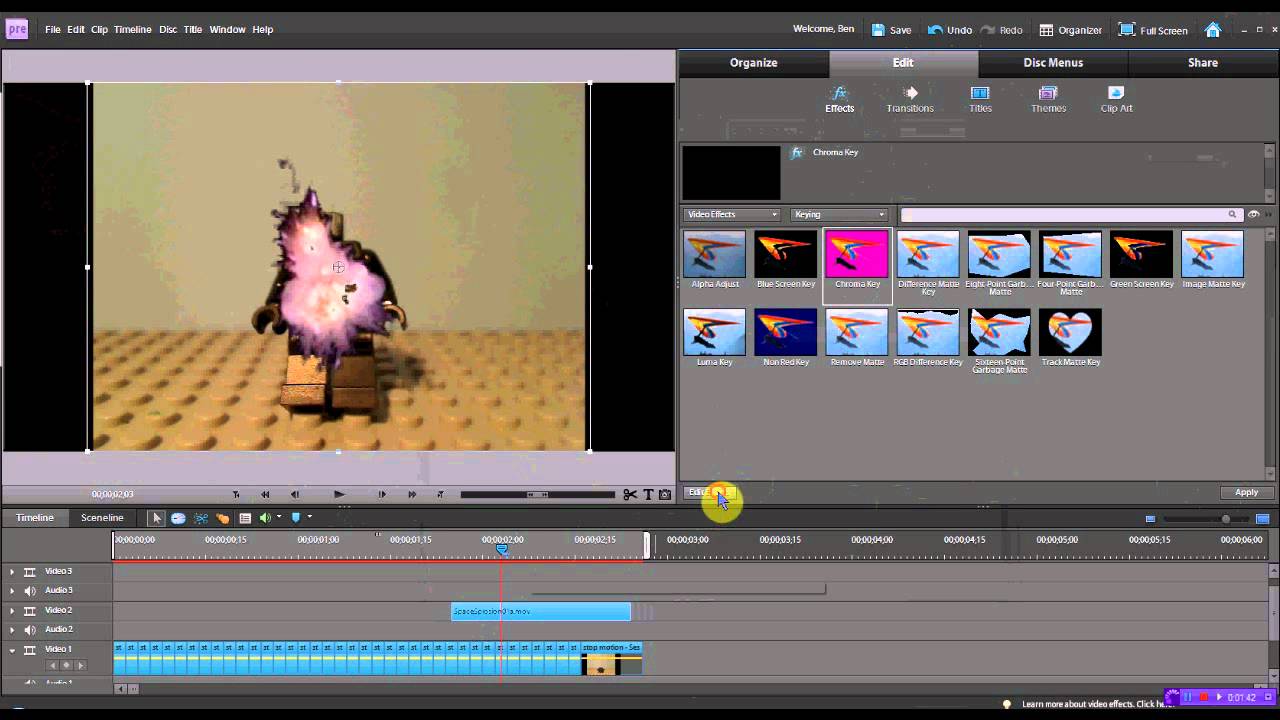Go to previous edit point
Screen dimensions: 1280x720
[236, 494]
